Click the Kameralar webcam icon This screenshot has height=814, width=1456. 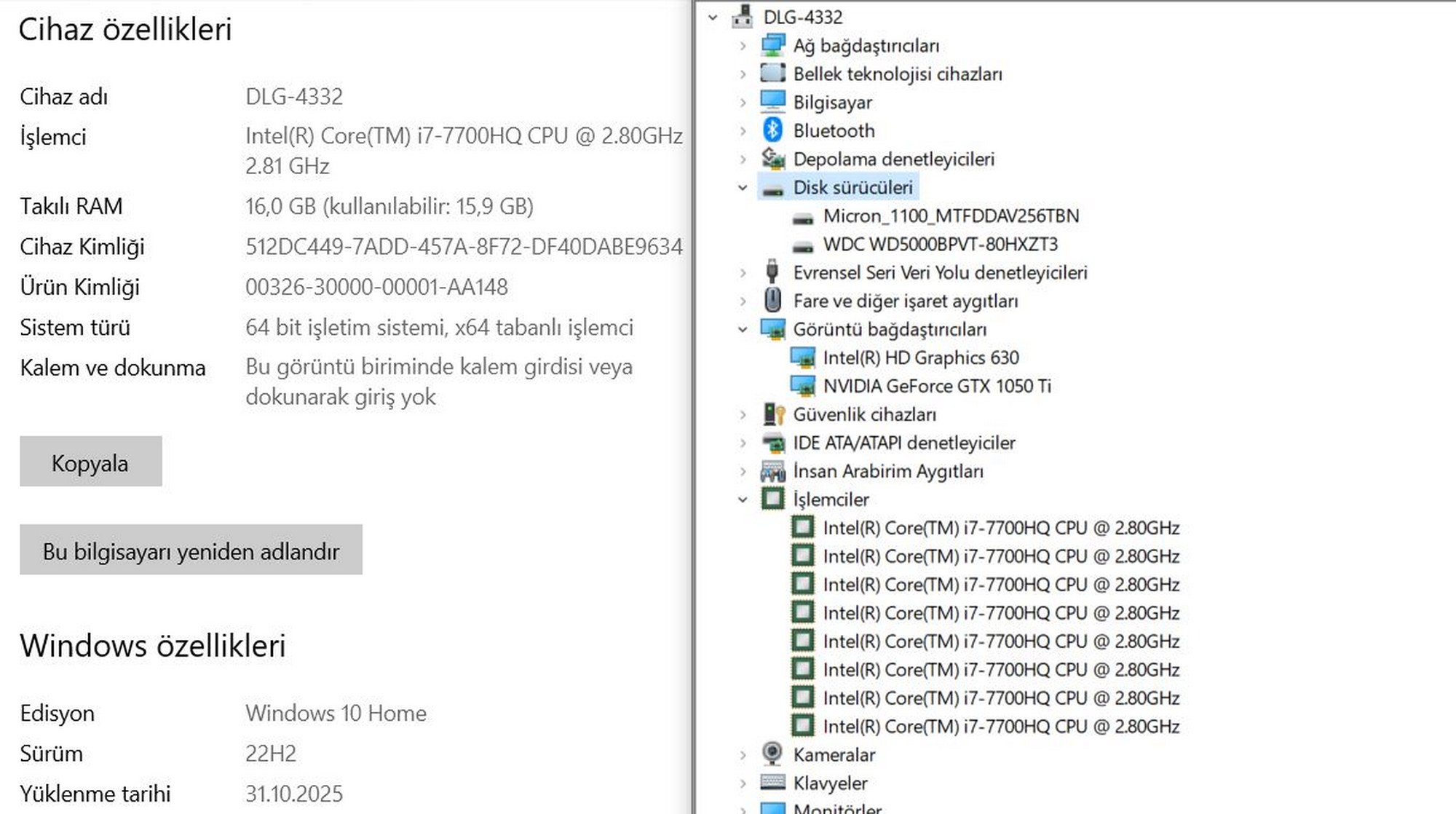coord(772,754)
